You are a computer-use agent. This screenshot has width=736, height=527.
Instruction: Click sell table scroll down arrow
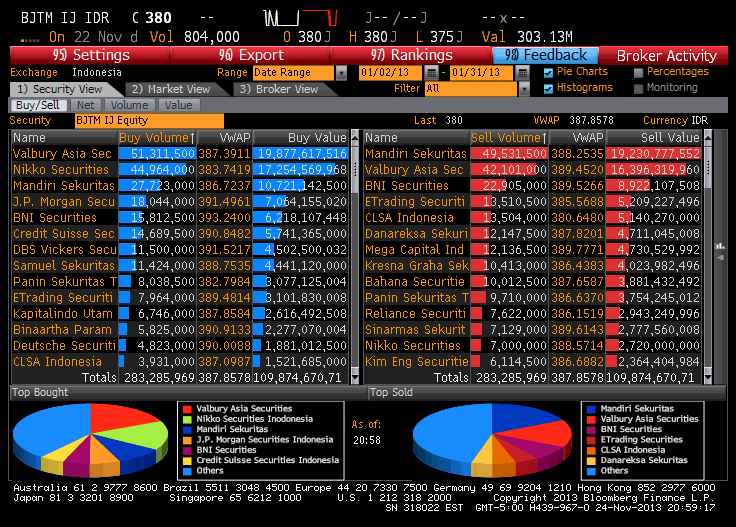[708, 377]
